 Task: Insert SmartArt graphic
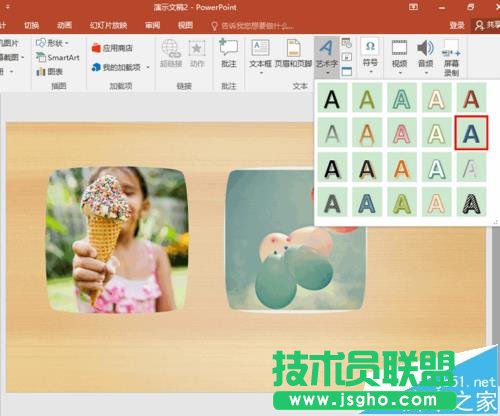(58, 57)
